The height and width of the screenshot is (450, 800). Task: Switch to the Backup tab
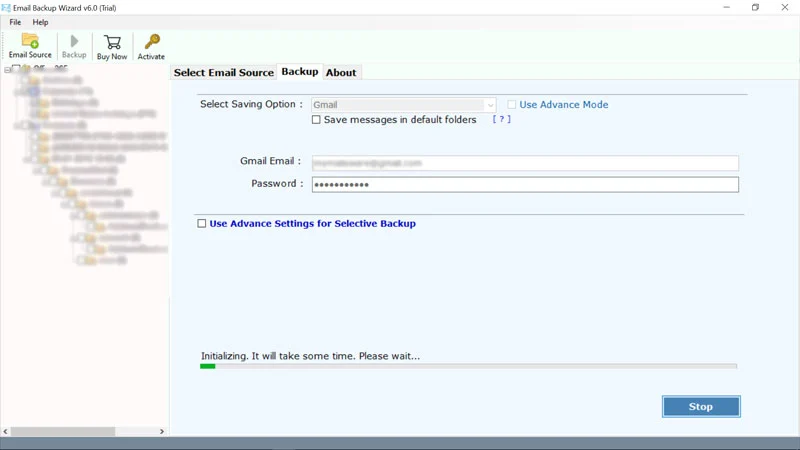click(299, 71)
